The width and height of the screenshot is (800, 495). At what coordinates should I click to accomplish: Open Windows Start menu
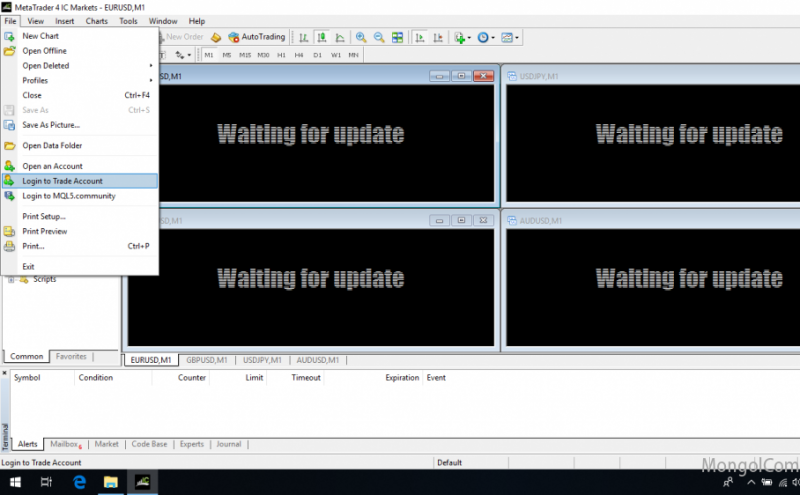coord(15,482)
